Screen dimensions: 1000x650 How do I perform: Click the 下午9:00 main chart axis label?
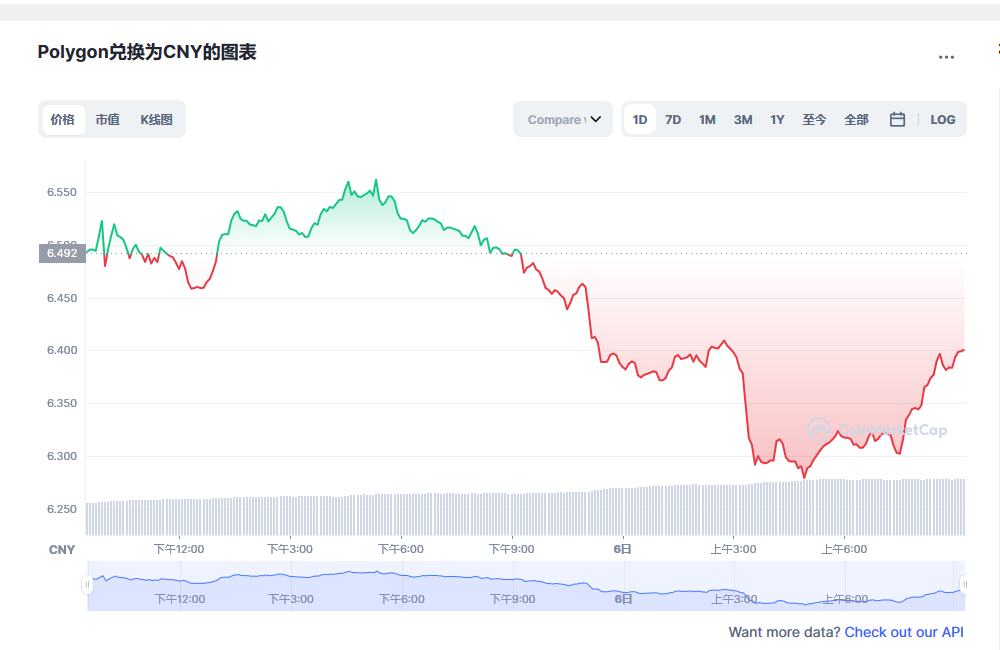pyautogui.click(x=511, y=549)
